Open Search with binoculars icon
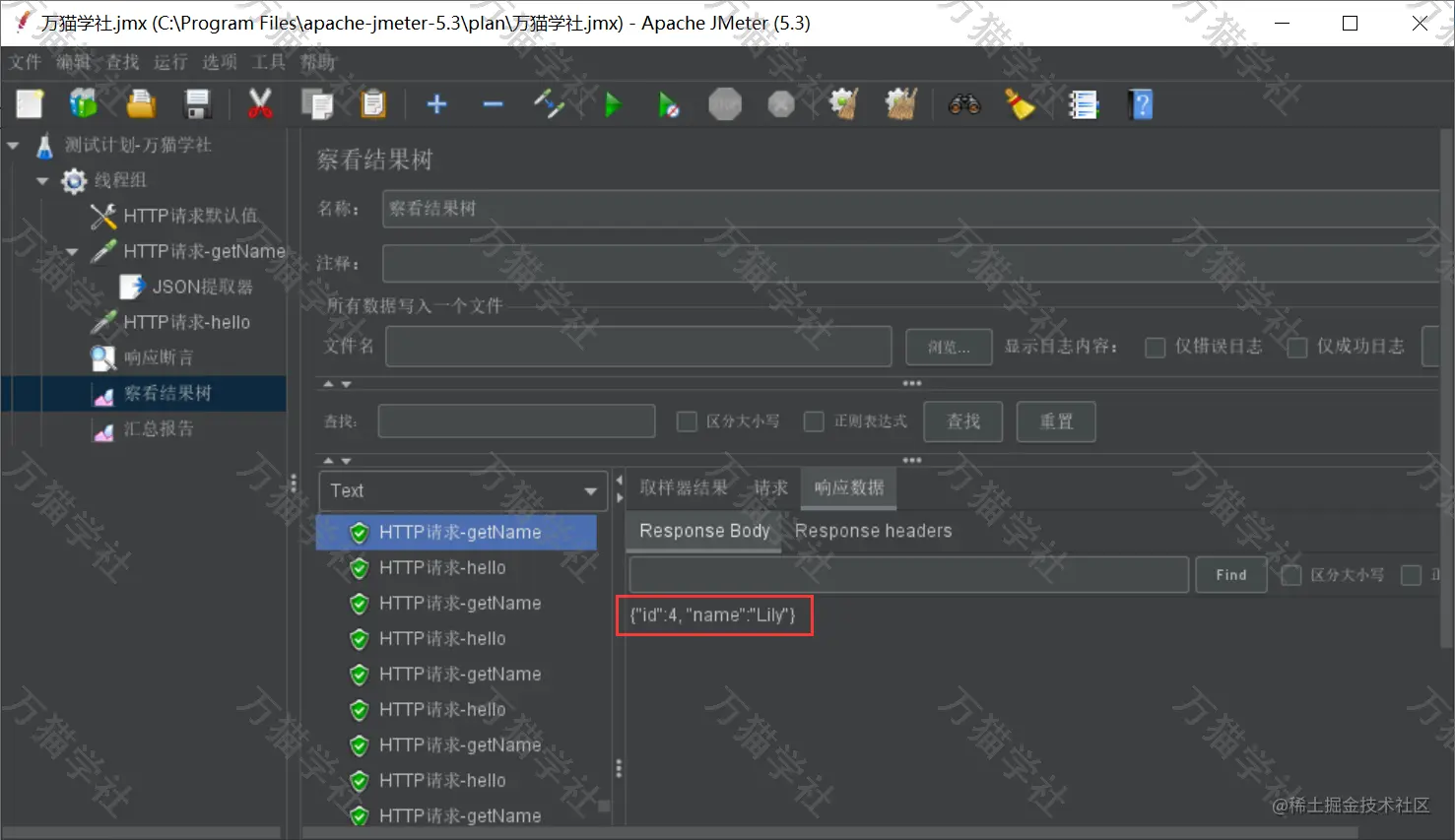The height and width of the screenshot is (840, 1455). [964, 103]
